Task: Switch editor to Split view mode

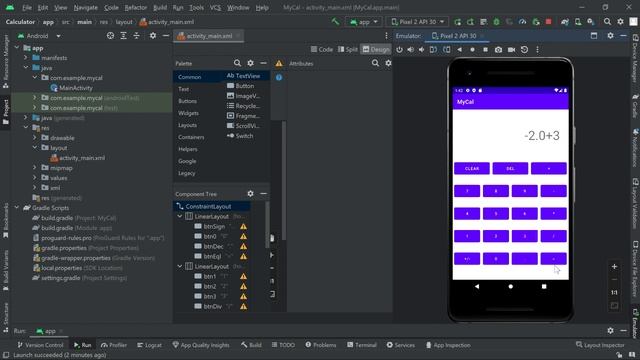Action: point(347,49)
